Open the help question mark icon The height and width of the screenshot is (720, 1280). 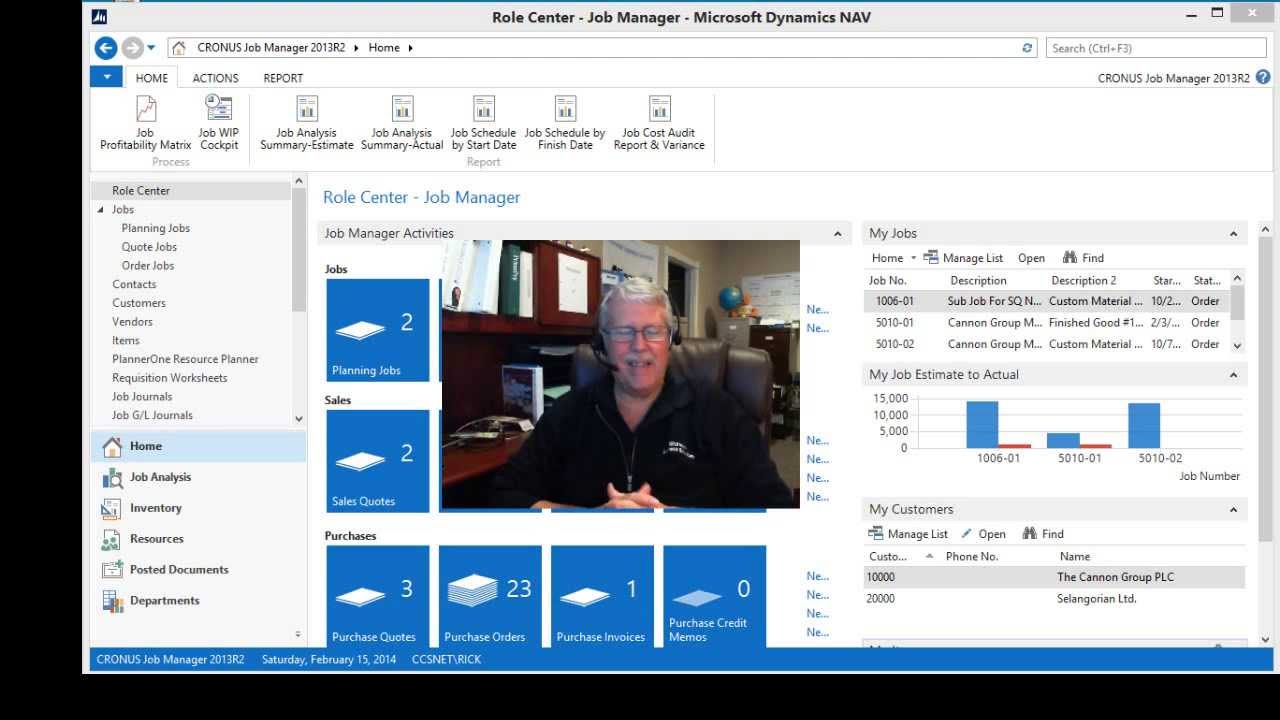click(1263, 77)
